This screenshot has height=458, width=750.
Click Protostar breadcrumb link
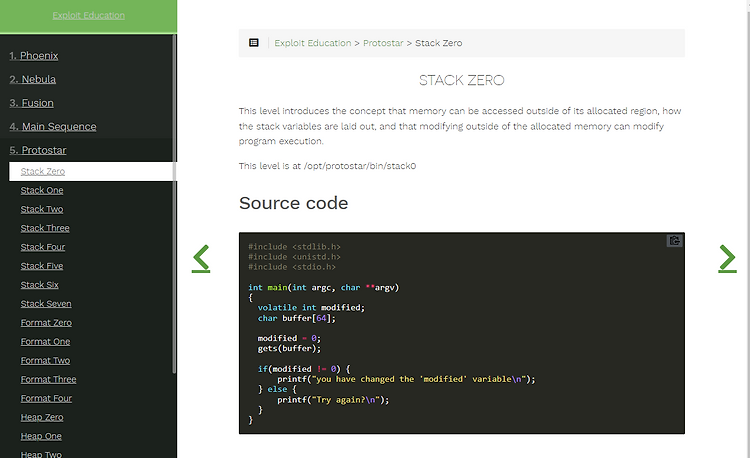click(383, 43)
